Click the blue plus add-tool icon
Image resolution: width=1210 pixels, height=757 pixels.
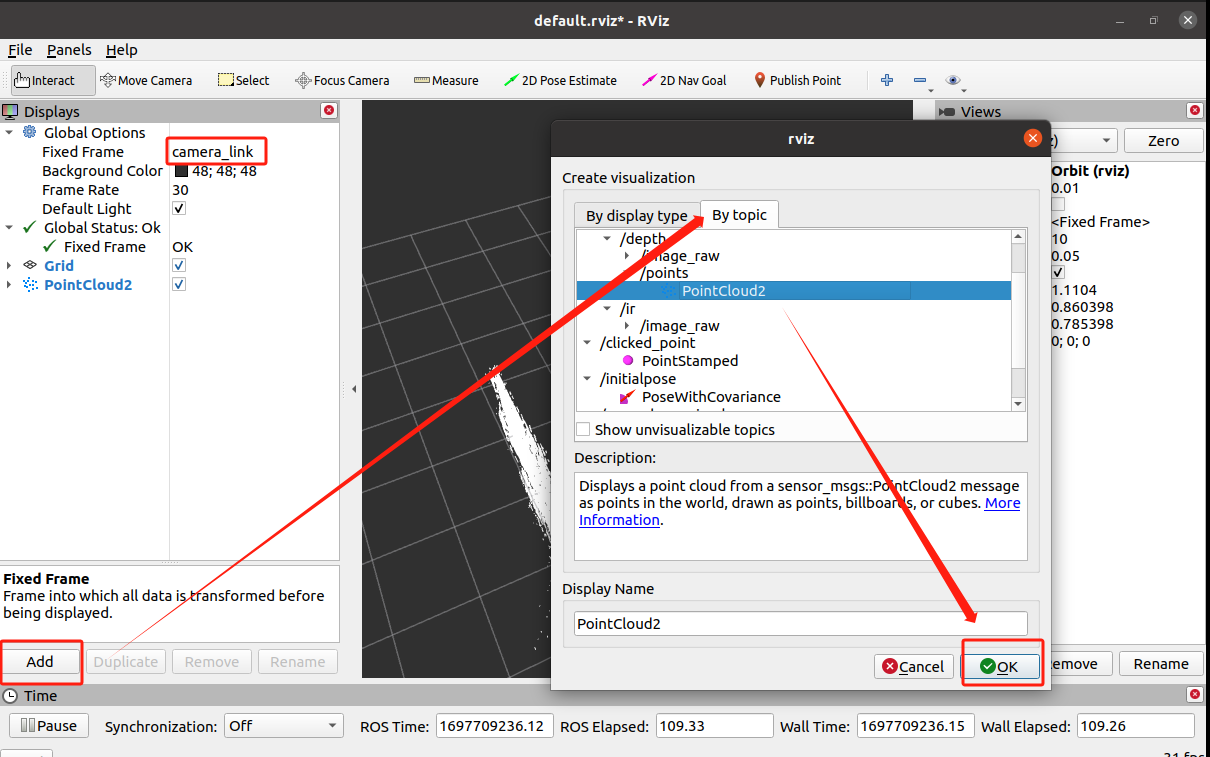[x=887, y=80]
